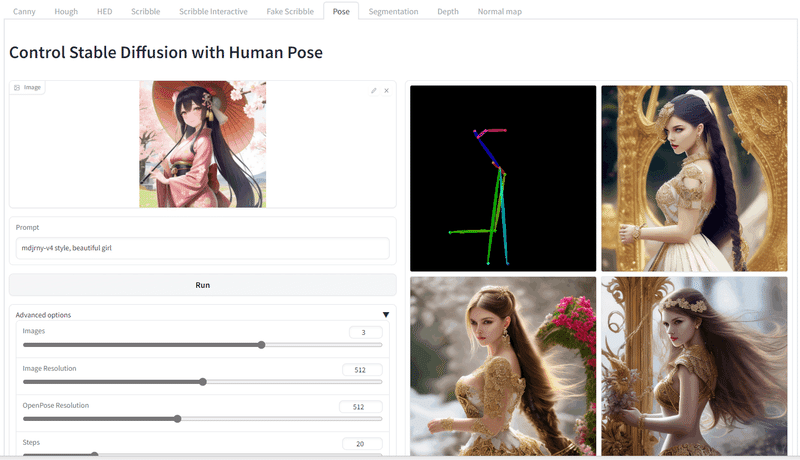
Task: Open the HED tab
Action: pyautogui.click(x=105, y=11)
